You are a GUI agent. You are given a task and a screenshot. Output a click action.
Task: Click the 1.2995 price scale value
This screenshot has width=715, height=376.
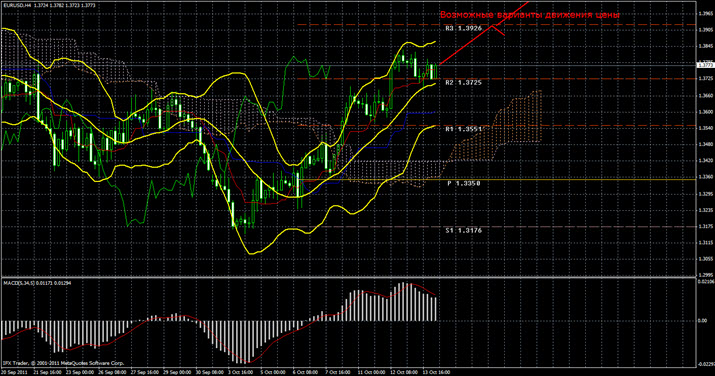point(705,274)
